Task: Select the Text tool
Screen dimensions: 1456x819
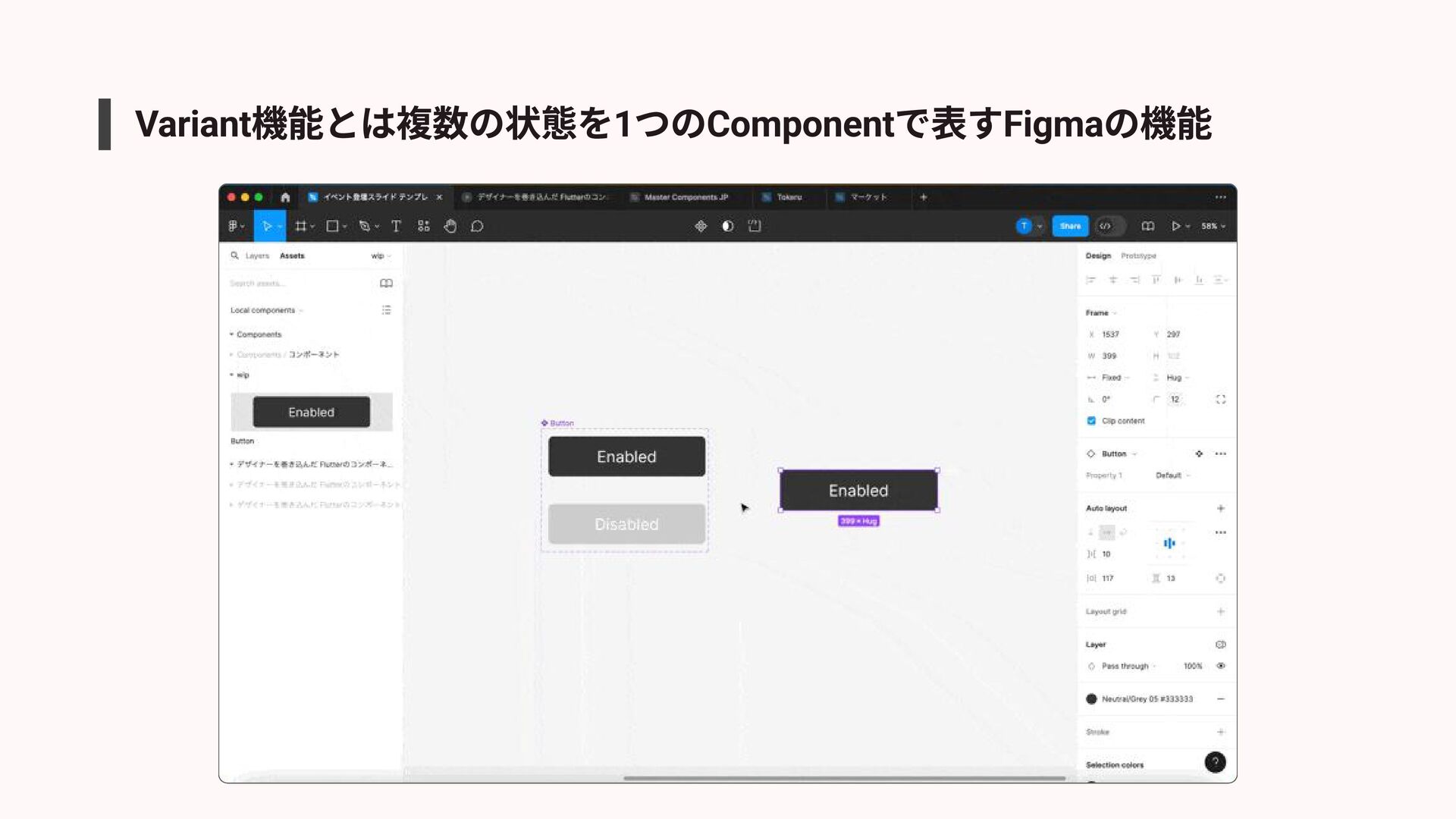Action: [x=396, y=226]
